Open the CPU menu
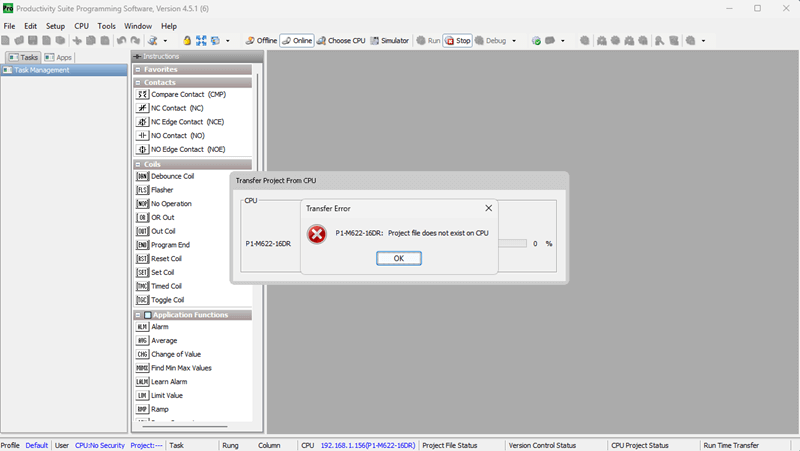Viewport: 800px width, 451px height. point(82,26)
